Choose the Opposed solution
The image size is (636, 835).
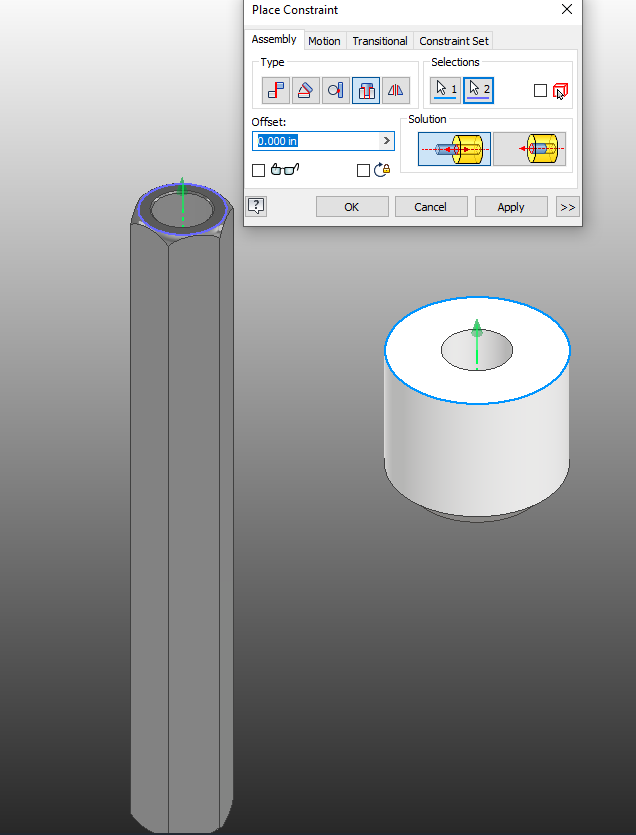coord(454,149)
